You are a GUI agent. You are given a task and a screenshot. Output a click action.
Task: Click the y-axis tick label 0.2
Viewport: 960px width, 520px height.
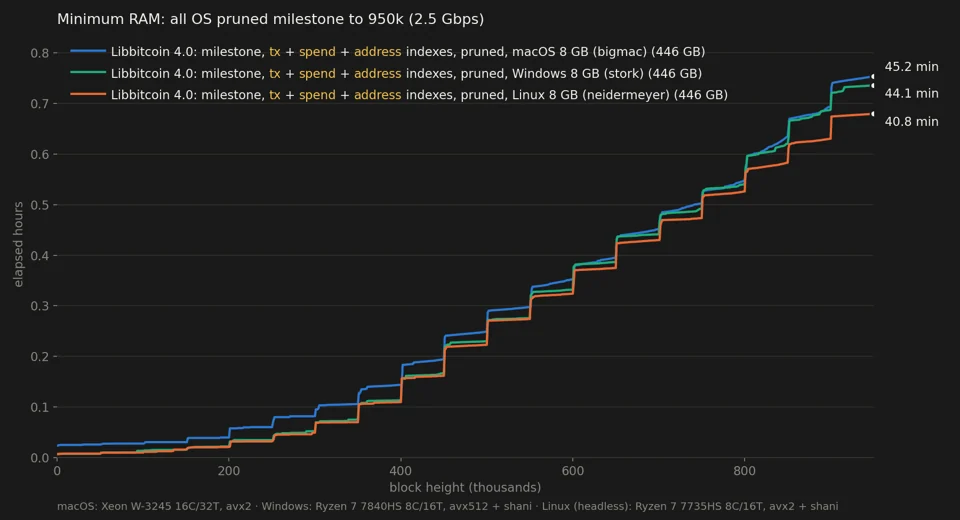(x=40, y=356)
